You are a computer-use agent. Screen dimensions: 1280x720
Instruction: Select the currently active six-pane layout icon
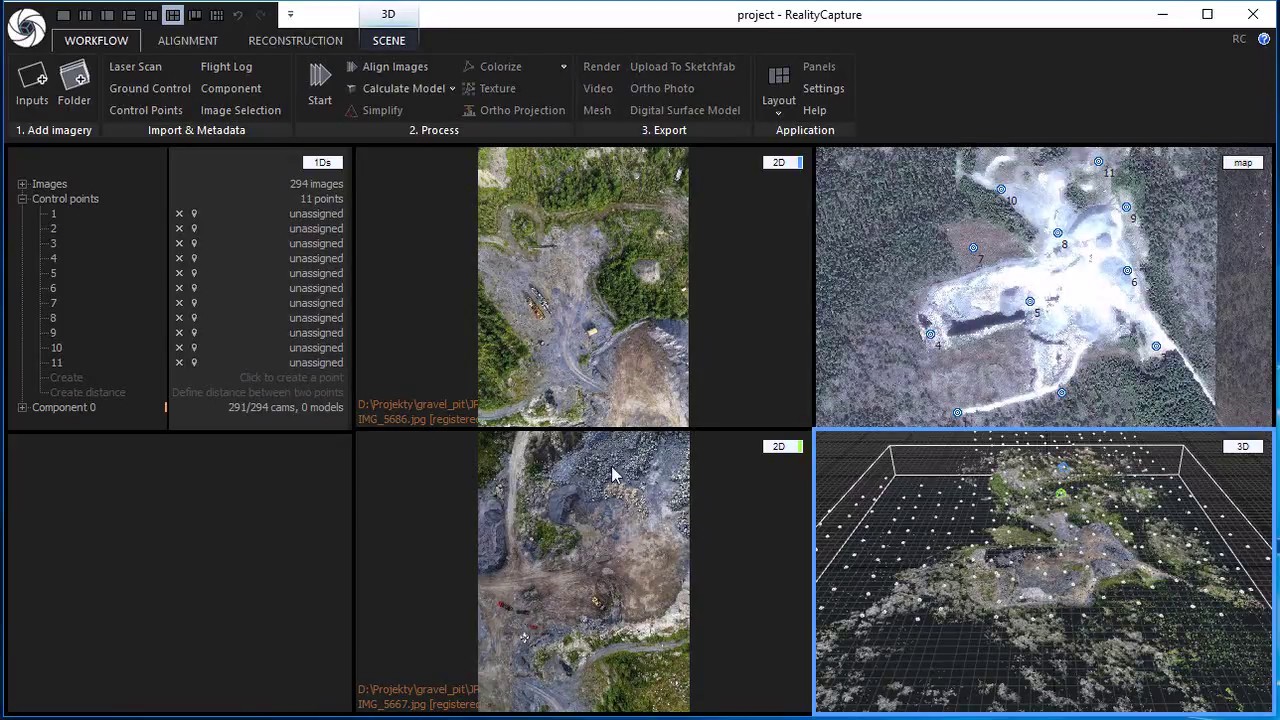(173, 15)
